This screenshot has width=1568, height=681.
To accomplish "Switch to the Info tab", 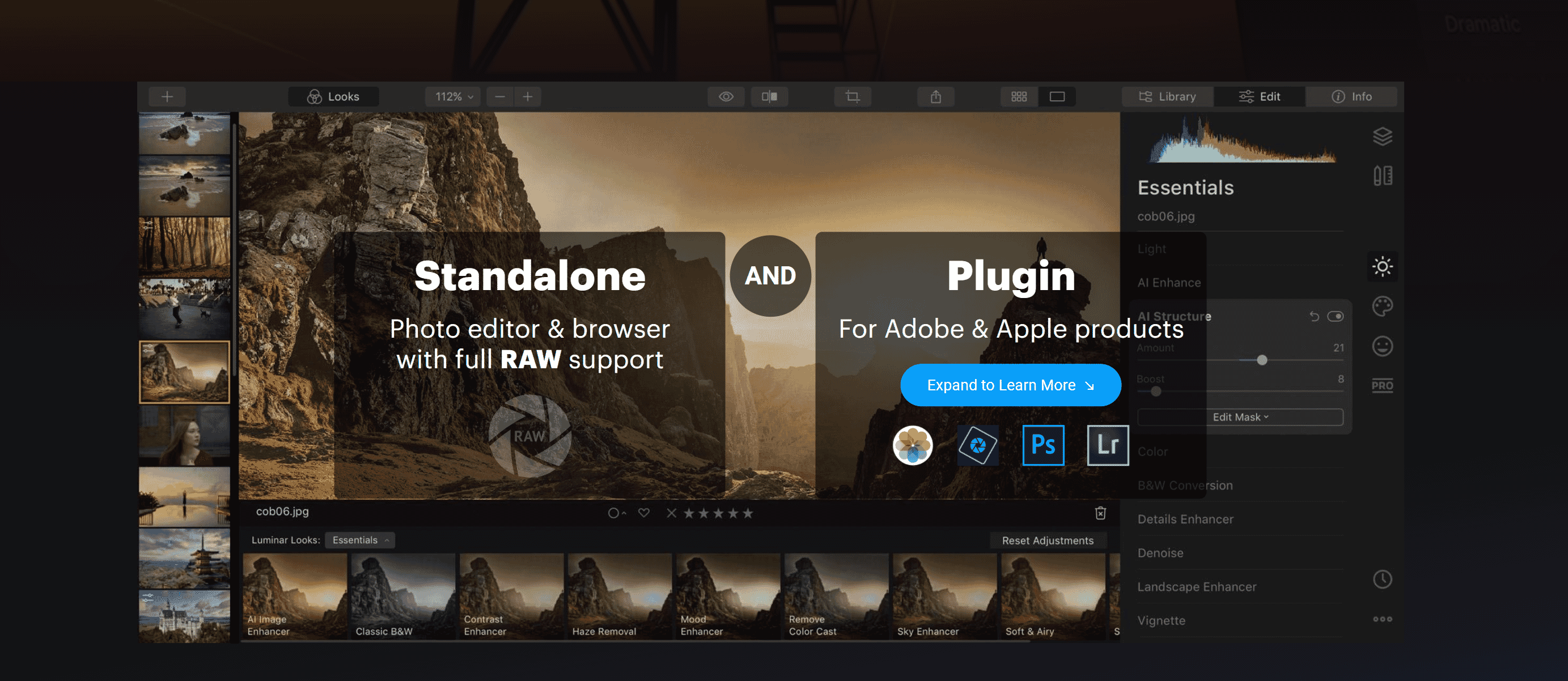I will (1352, 97).
